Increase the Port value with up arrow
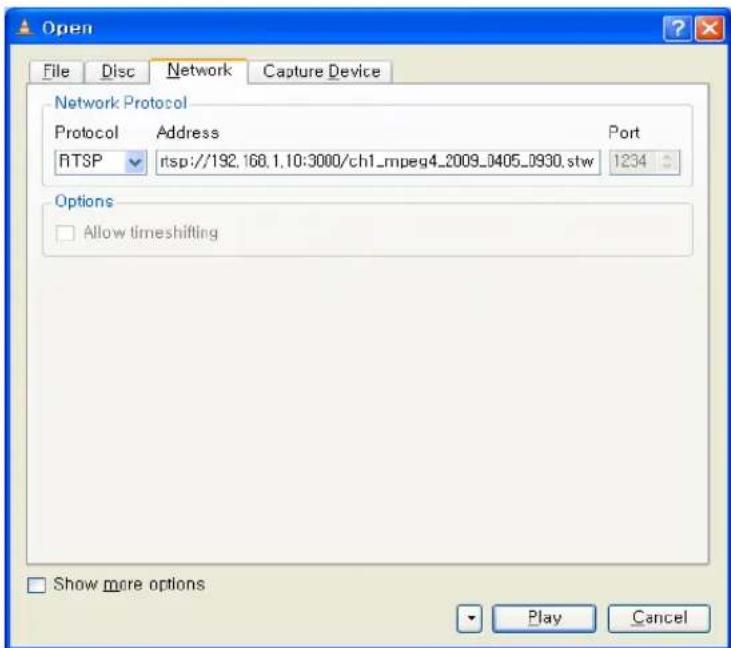 coord(668,157)
